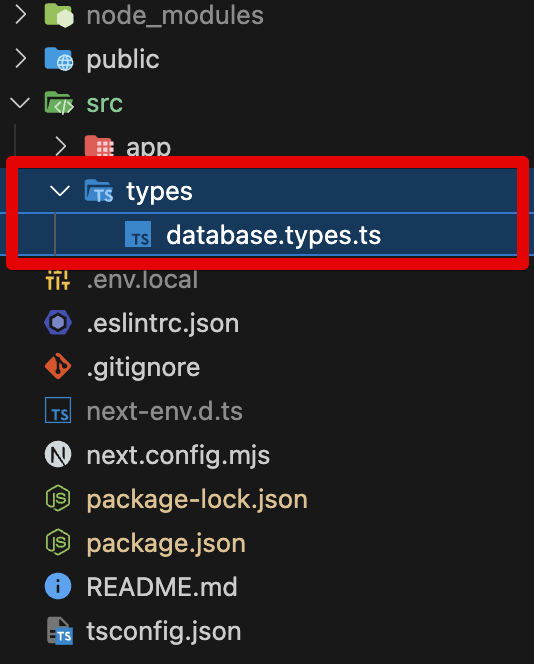Click the node_modules folder icon

pyautogui.click(x=59, y=15)
